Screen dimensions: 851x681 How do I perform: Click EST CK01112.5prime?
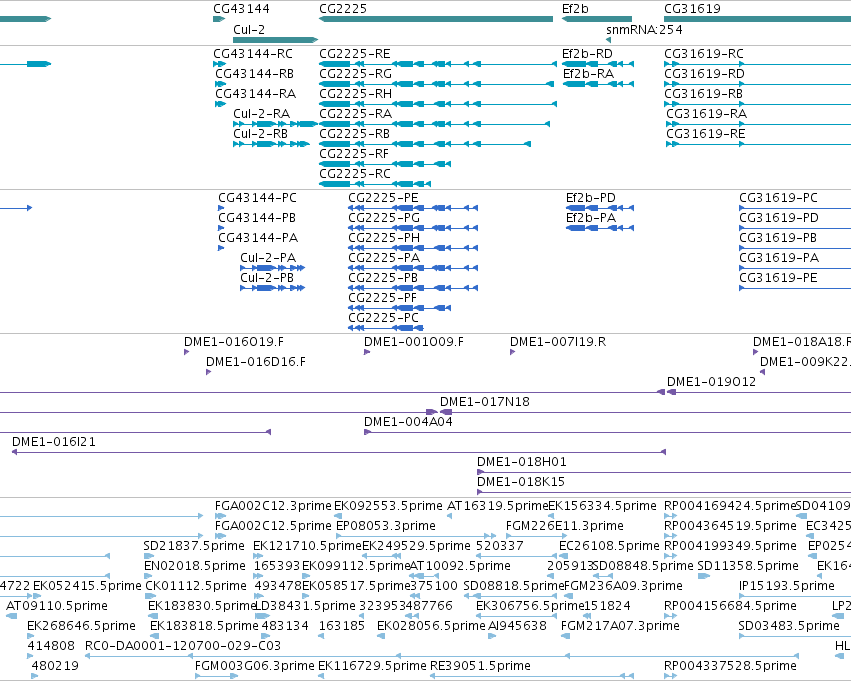click(196, 587)
